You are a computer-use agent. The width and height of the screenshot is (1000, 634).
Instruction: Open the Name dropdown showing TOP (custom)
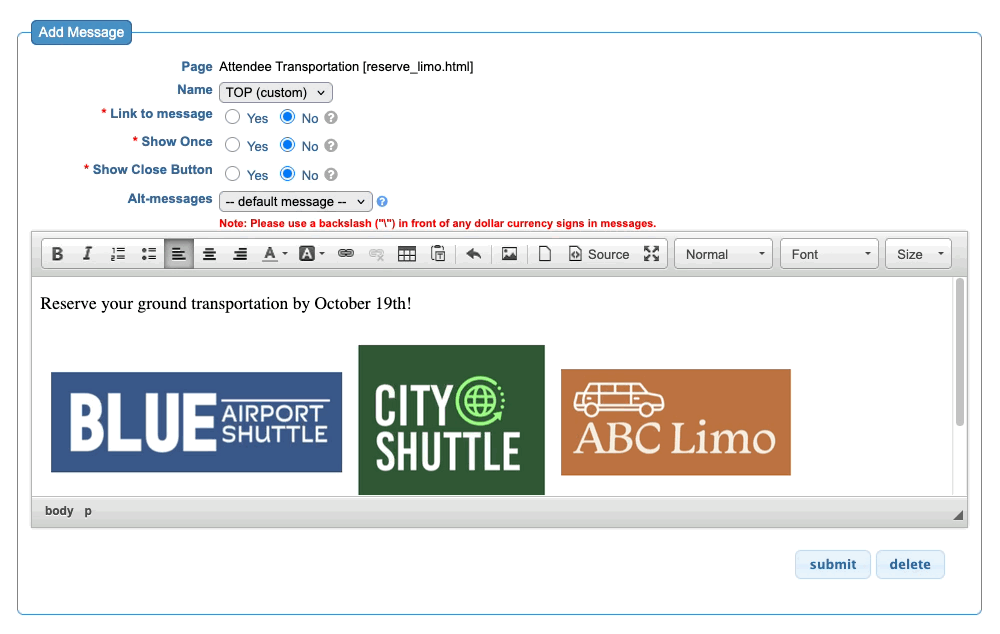[x=276, y=92]
